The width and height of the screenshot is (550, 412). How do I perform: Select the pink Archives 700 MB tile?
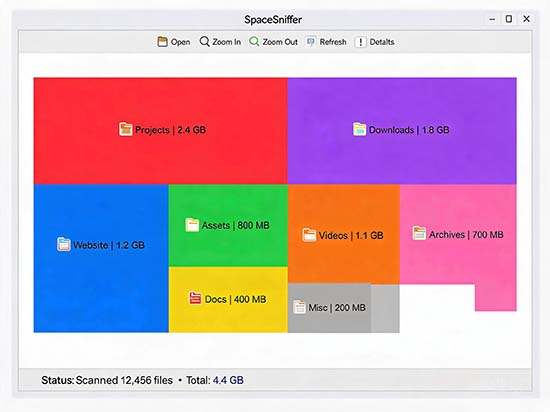[x=458, y=235]
